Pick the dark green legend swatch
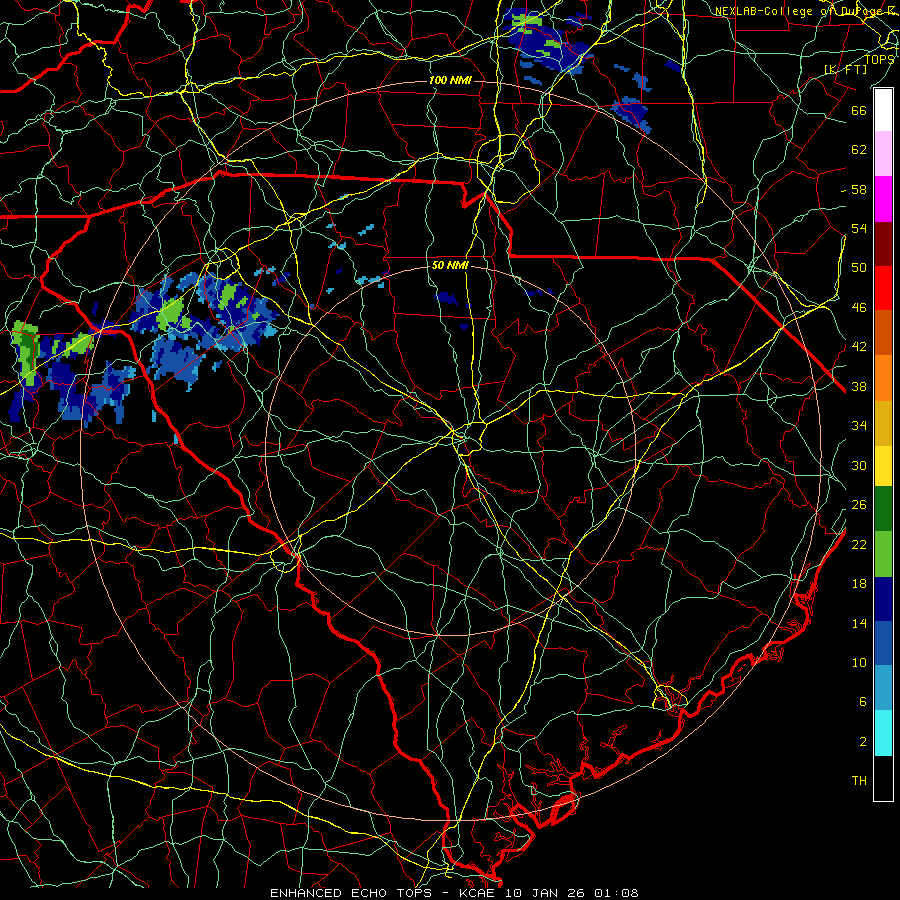900x900 pixels. (883, 509)
